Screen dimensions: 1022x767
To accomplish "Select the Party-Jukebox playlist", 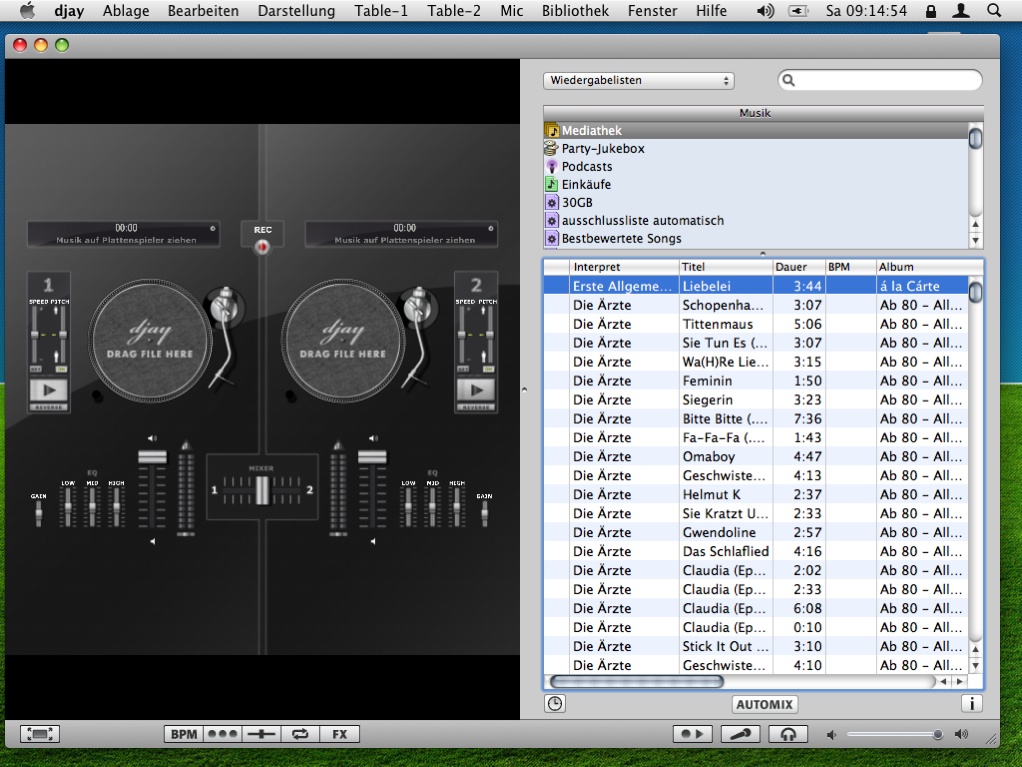I will pos(756,149).
